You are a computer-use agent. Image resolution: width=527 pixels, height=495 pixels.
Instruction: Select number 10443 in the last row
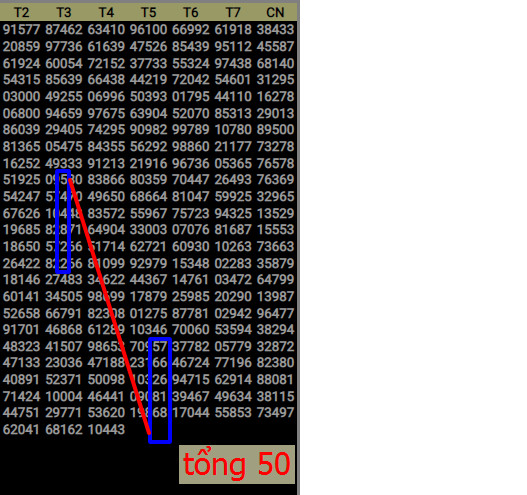tap(106, 429)
